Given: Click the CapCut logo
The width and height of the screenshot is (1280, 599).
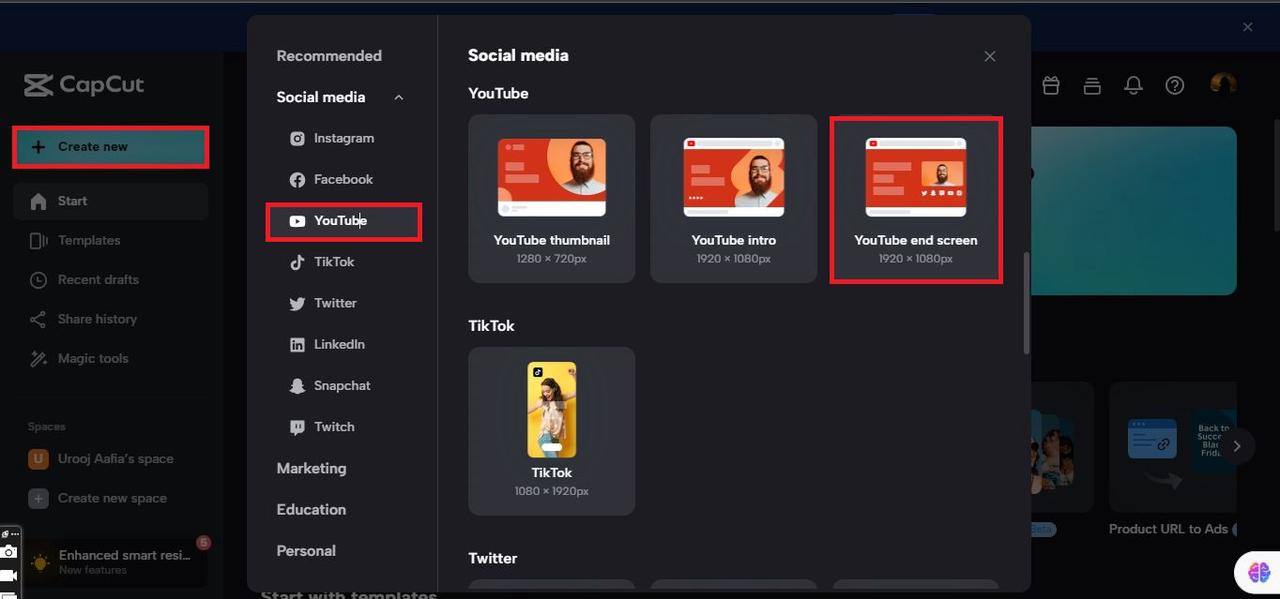Looking at the screenshot, I should [84, 85].
